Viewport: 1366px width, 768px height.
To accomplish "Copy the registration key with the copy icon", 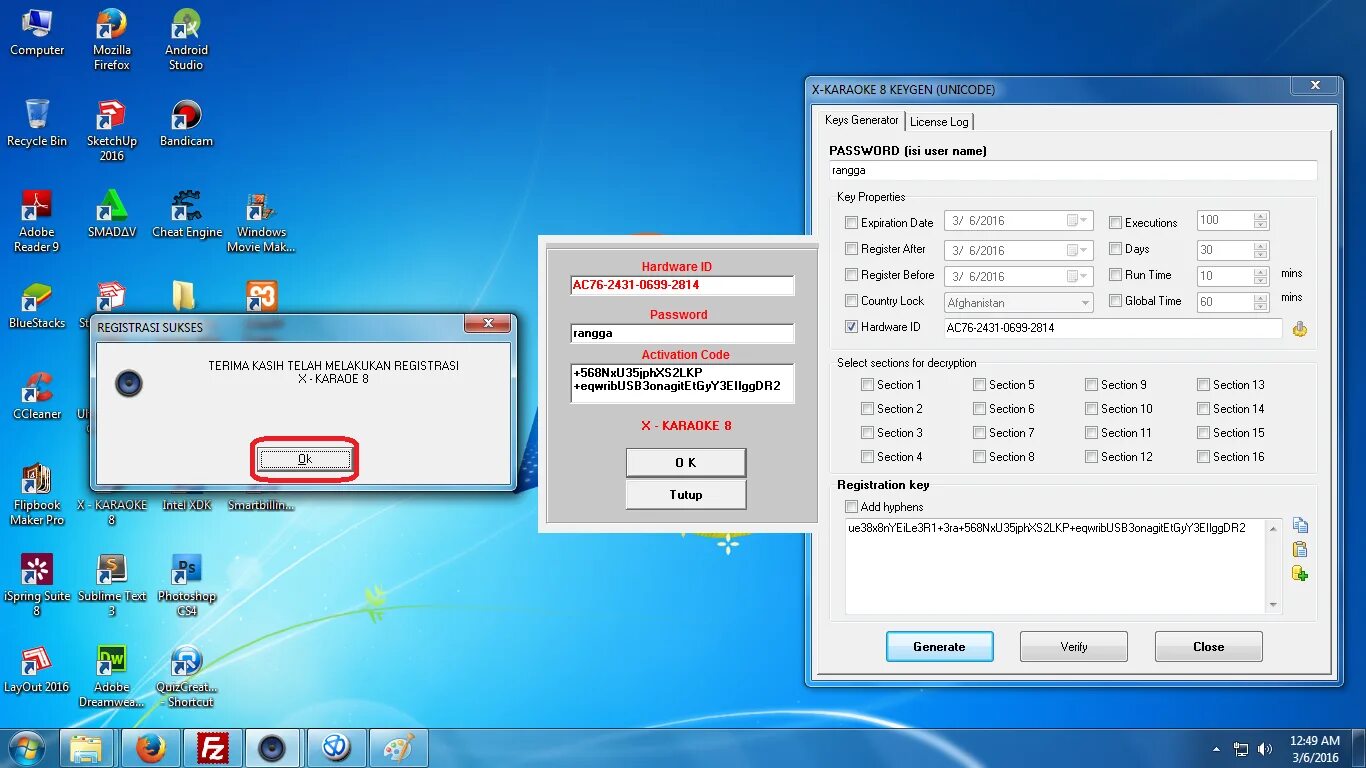I will coord(1300,526).
